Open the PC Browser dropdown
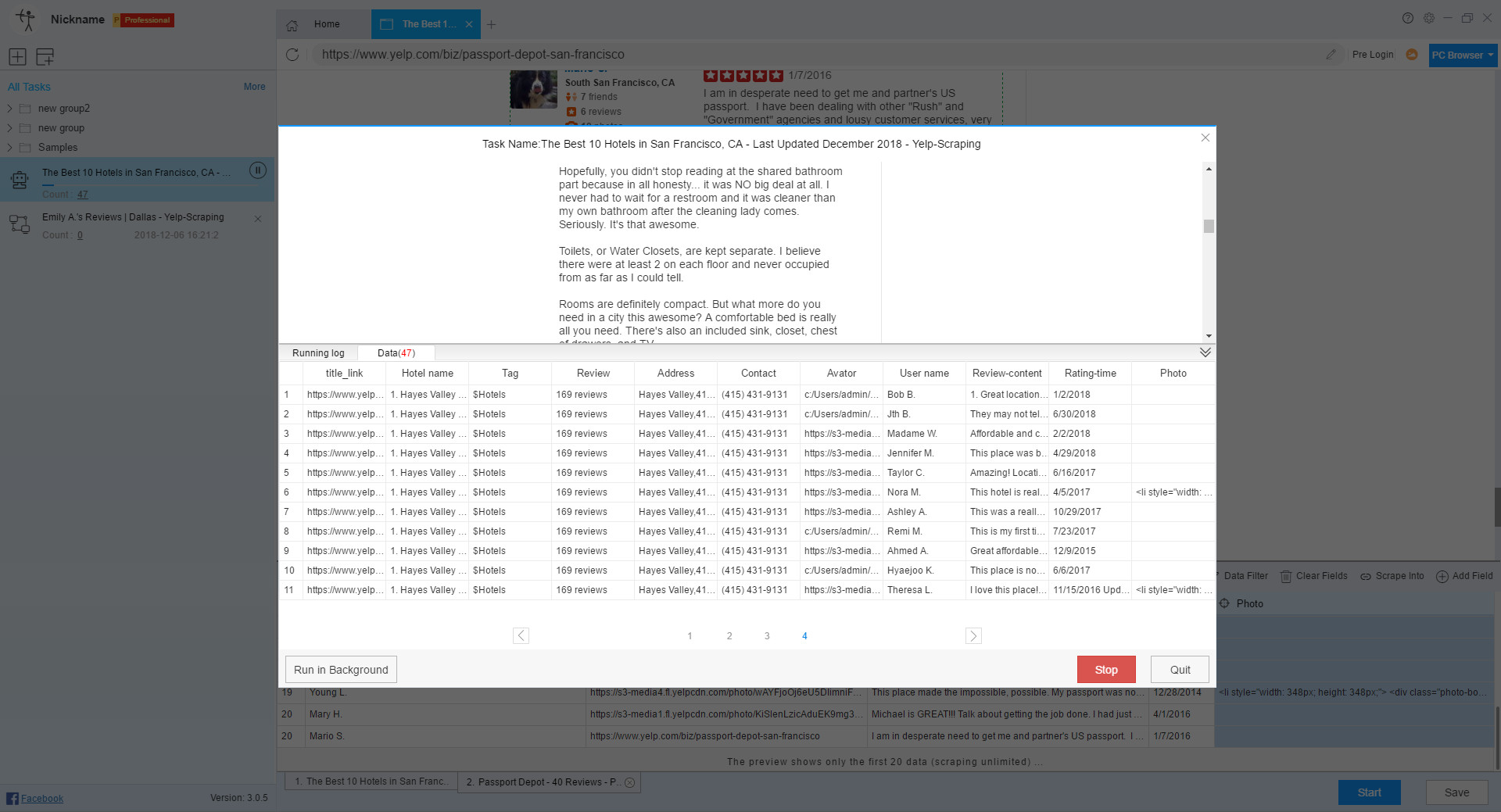1501x812 pixels. pyautogui.click(x=1463, y=55)
